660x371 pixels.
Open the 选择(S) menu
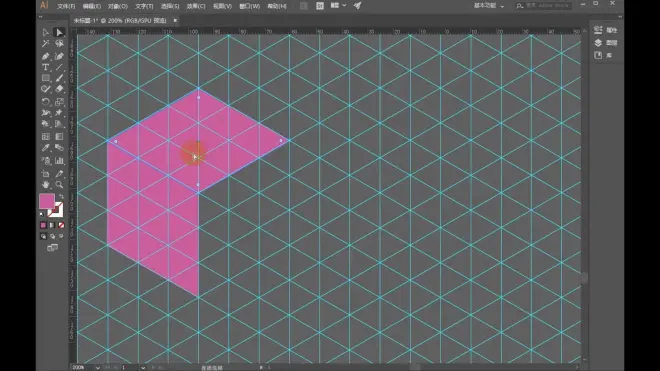[x=170, y=6]
